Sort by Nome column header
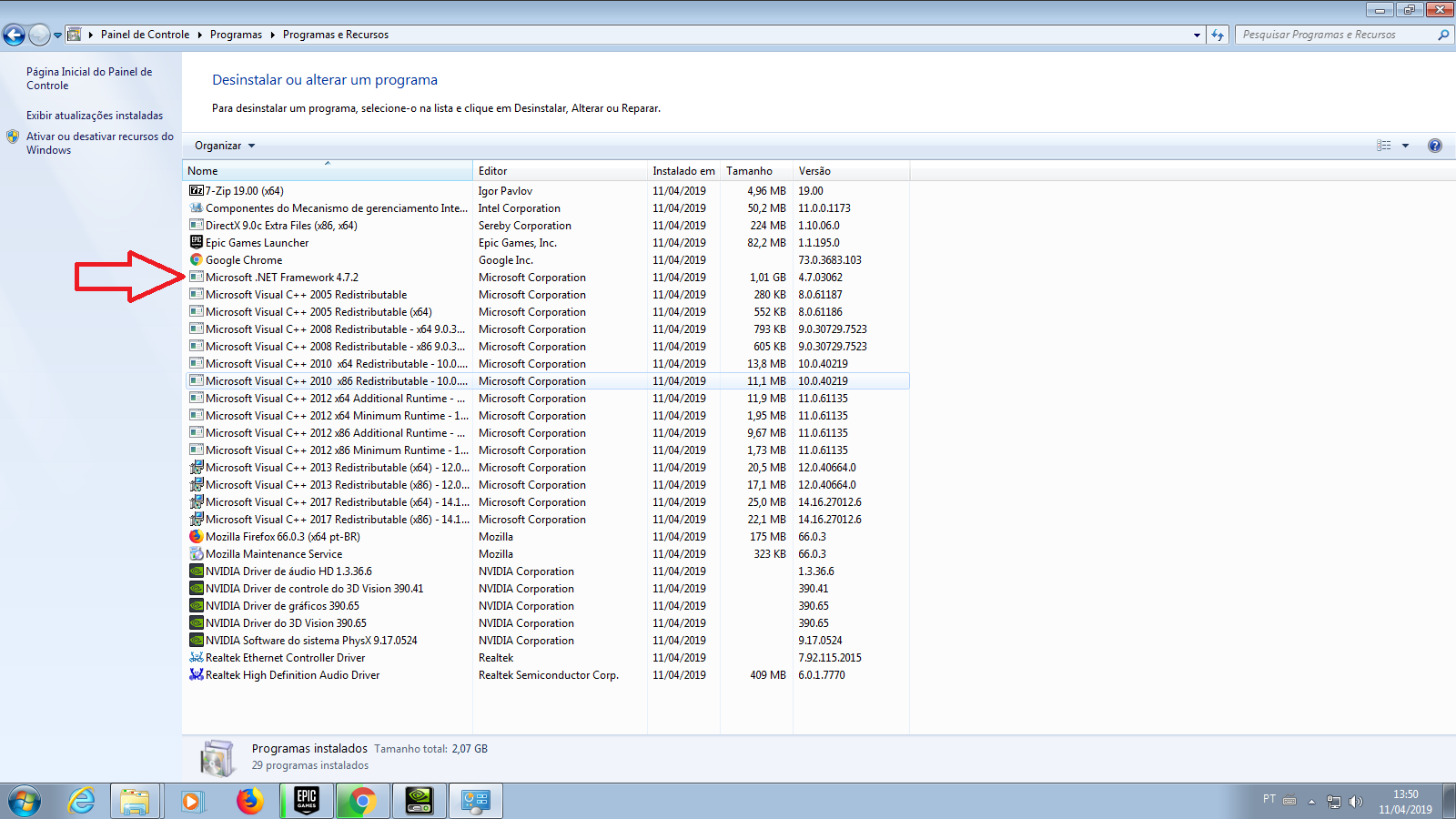The width and height of the screenshot is (1456, 819). (328, 171)
